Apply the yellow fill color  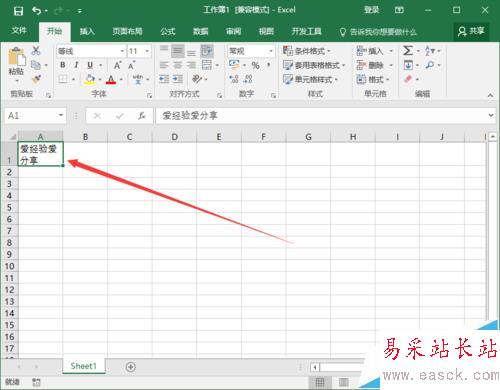pyautogui.click(x=90, y=79)
